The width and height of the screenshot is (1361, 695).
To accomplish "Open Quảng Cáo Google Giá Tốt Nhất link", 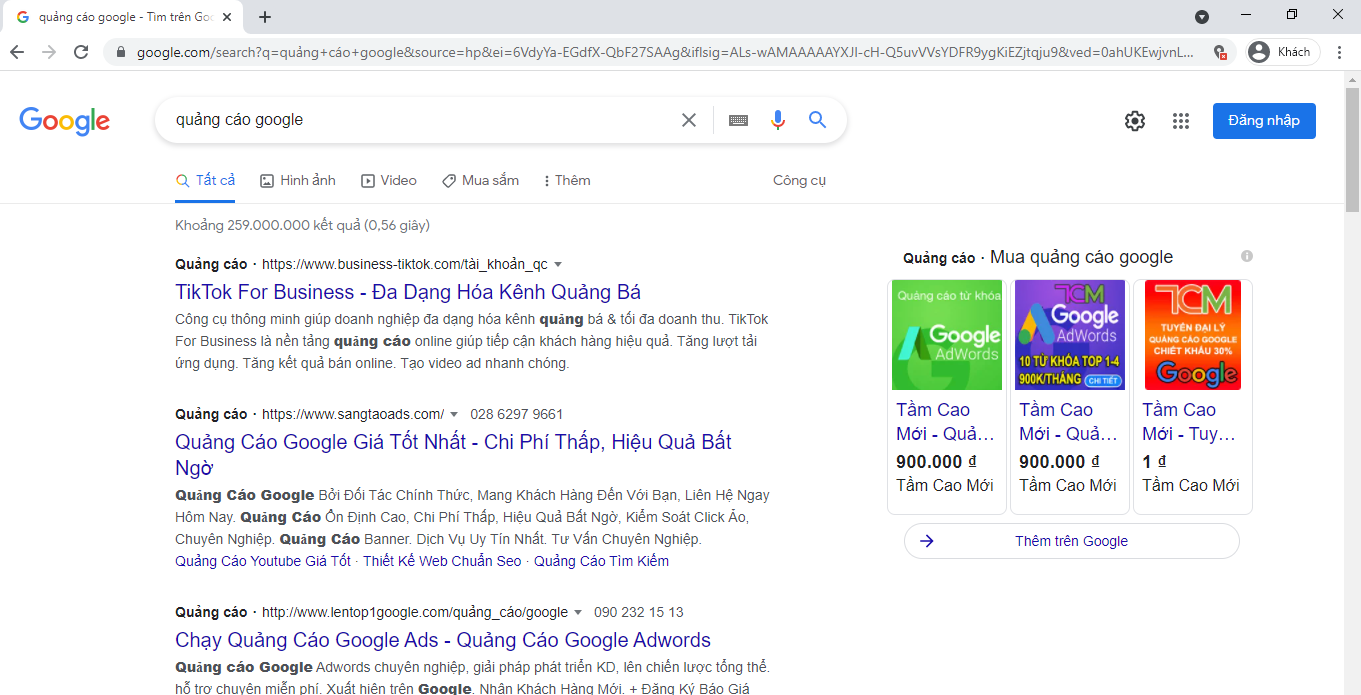I will (x=453, y=455).
